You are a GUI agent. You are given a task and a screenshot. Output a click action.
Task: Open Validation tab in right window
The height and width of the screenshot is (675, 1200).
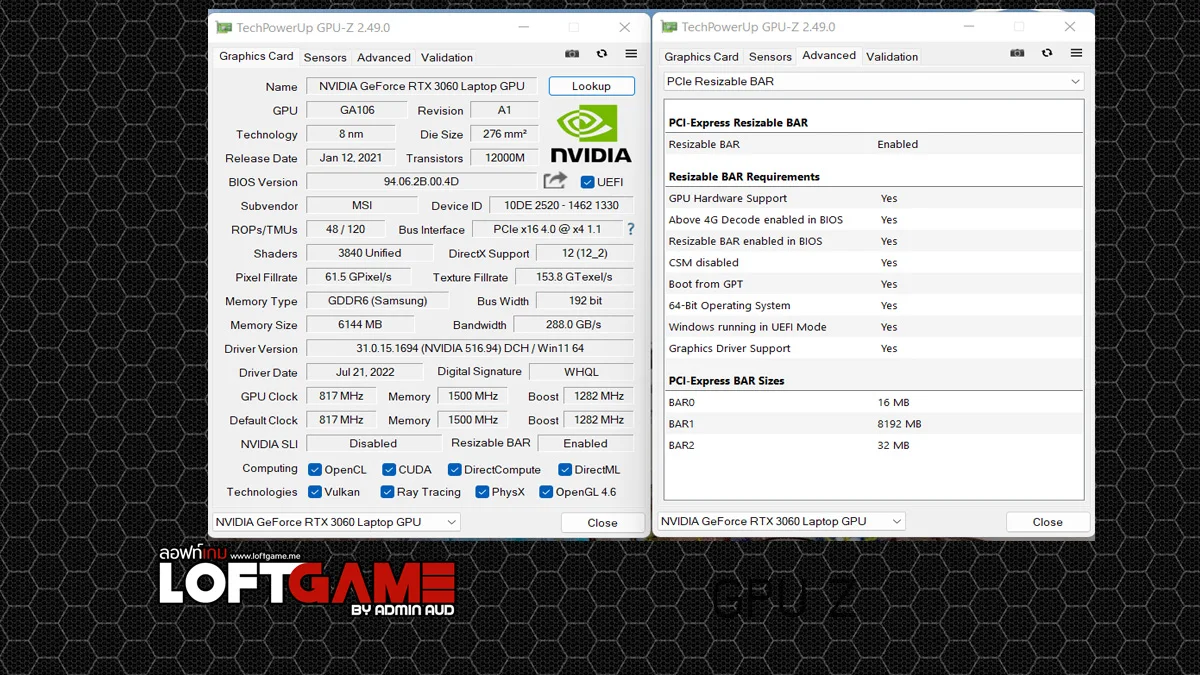click(x=892, y=57)
